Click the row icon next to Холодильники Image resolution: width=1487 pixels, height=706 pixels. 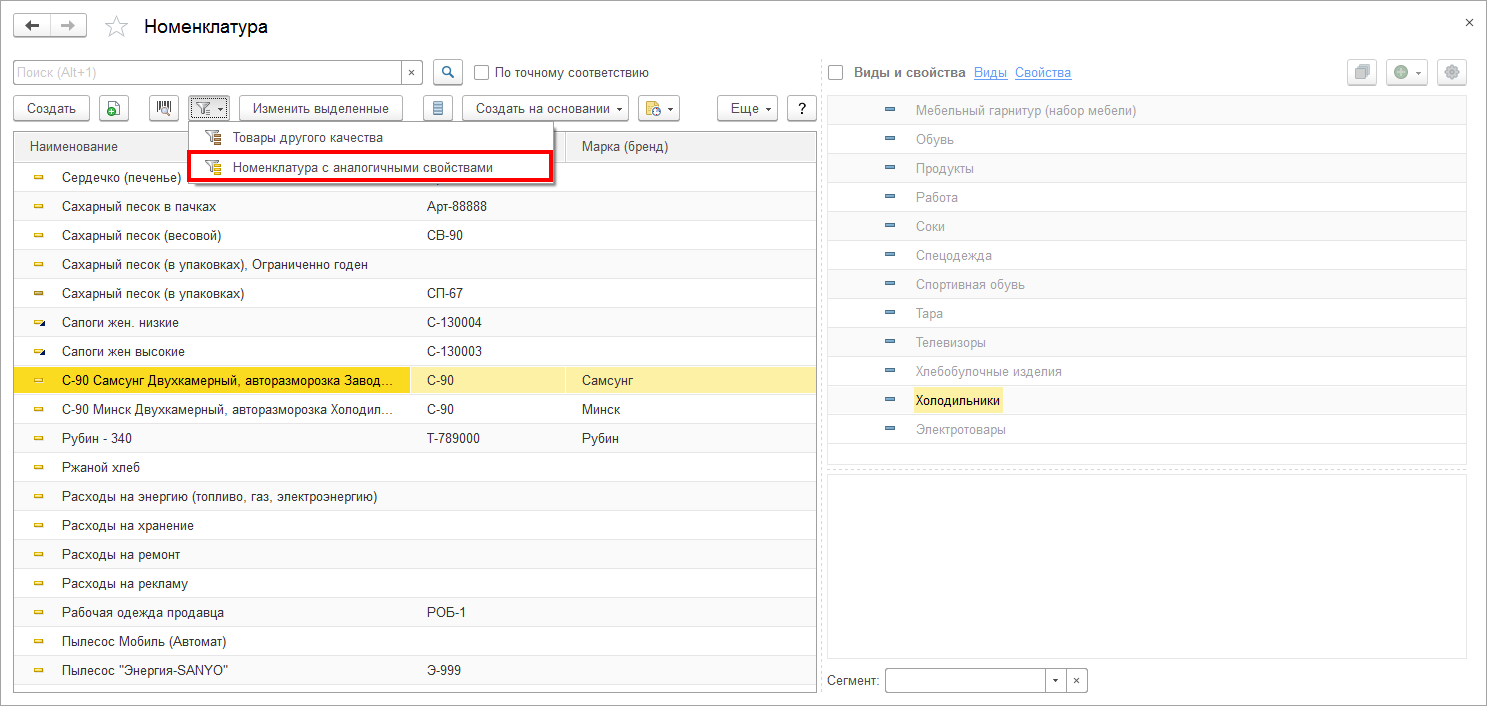point(890,400)
